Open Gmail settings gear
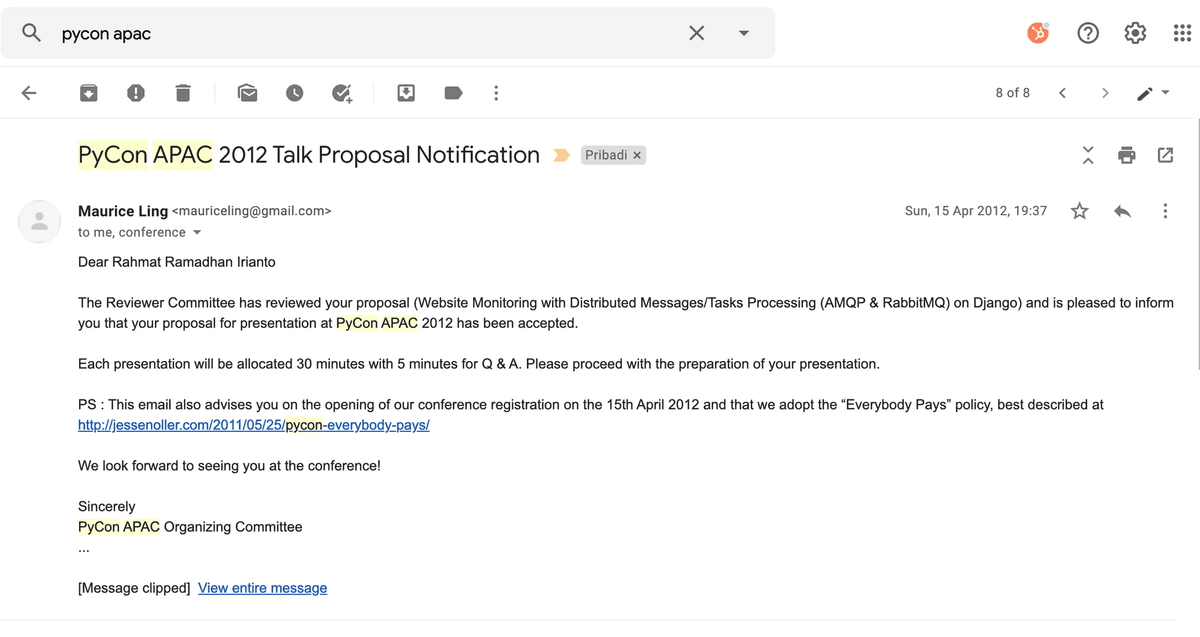 click(1135, 33)
